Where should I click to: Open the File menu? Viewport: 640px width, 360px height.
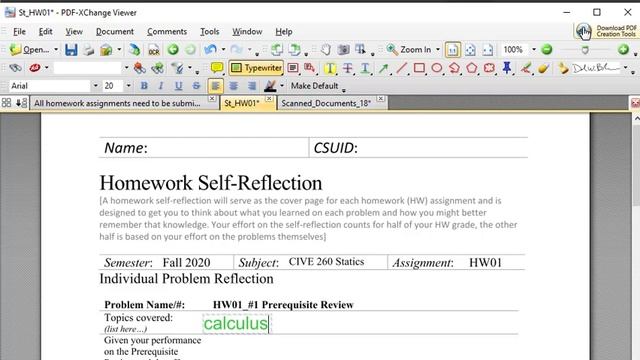point(19,31)
